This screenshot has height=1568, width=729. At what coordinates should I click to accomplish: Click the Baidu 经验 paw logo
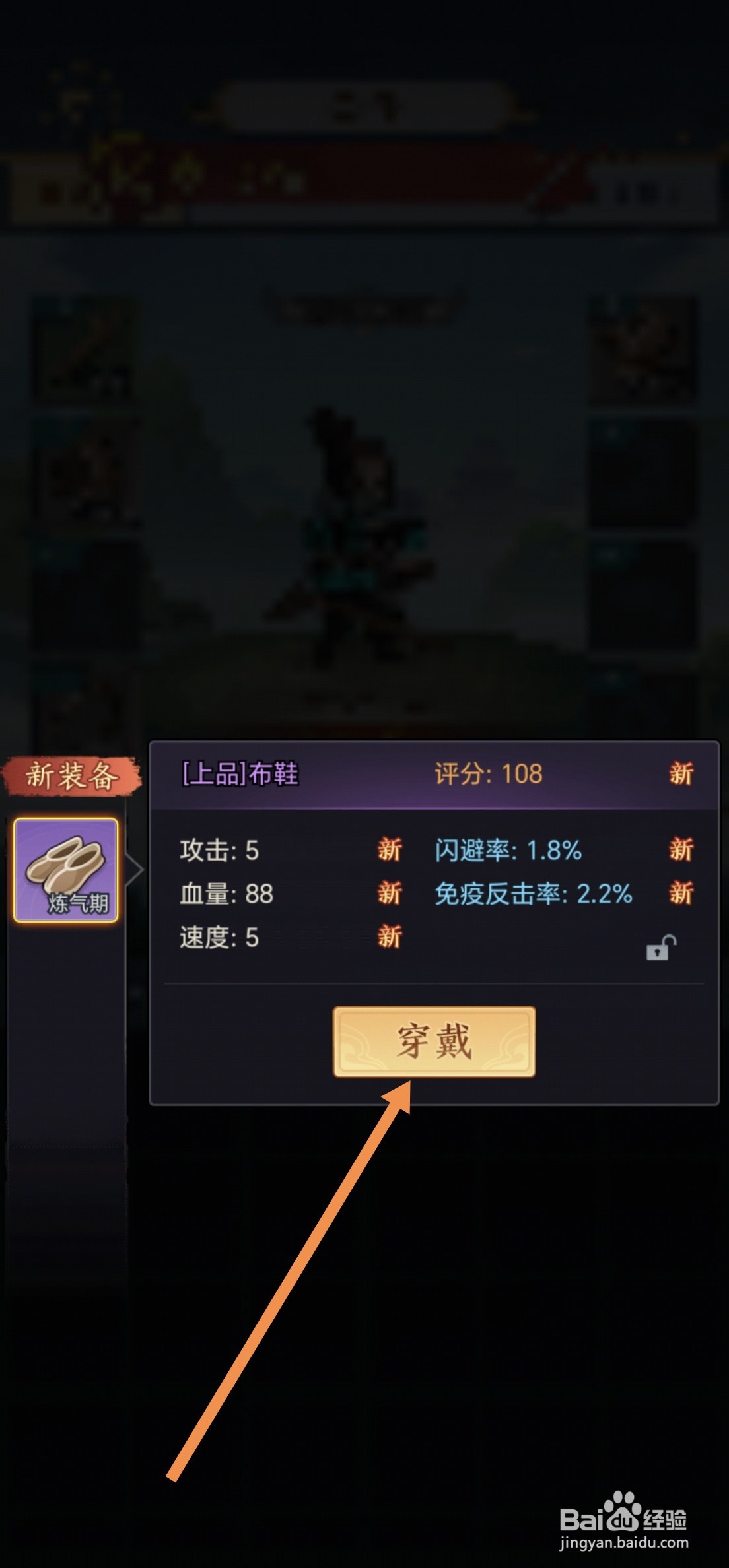[x=623, y=1511]
